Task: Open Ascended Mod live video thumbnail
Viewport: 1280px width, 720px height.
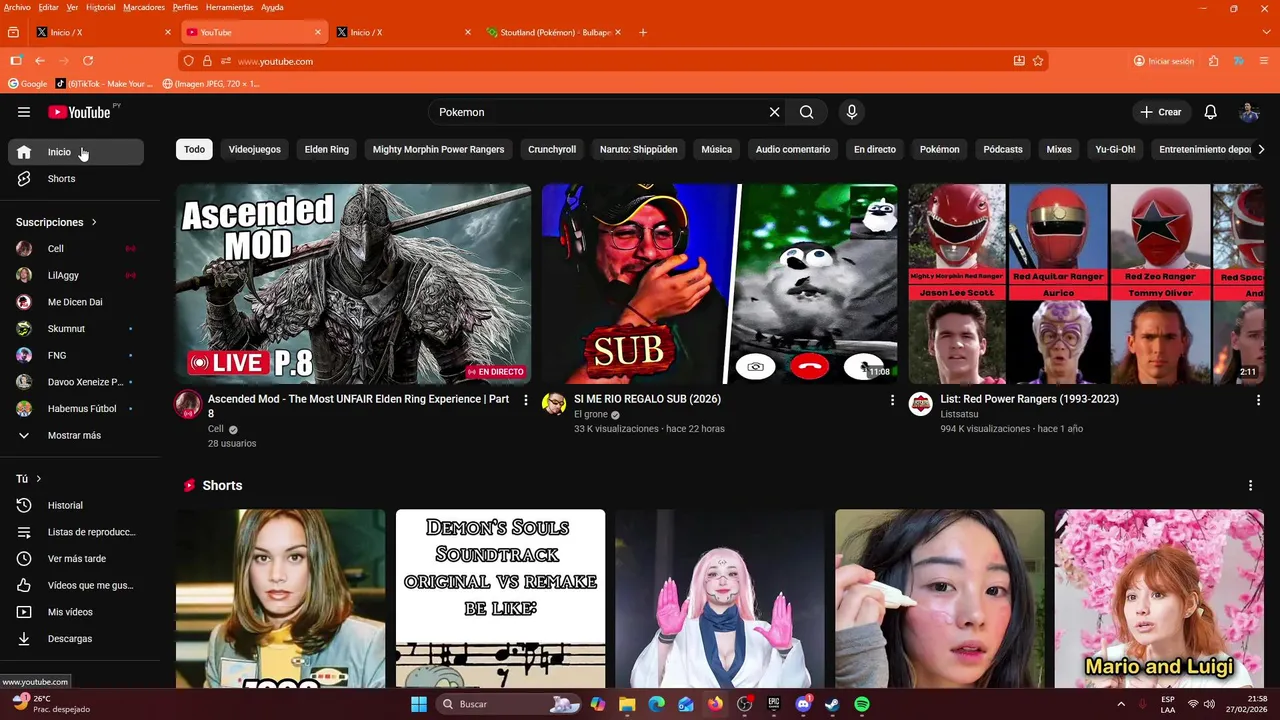Action: (x=353, y=284)
